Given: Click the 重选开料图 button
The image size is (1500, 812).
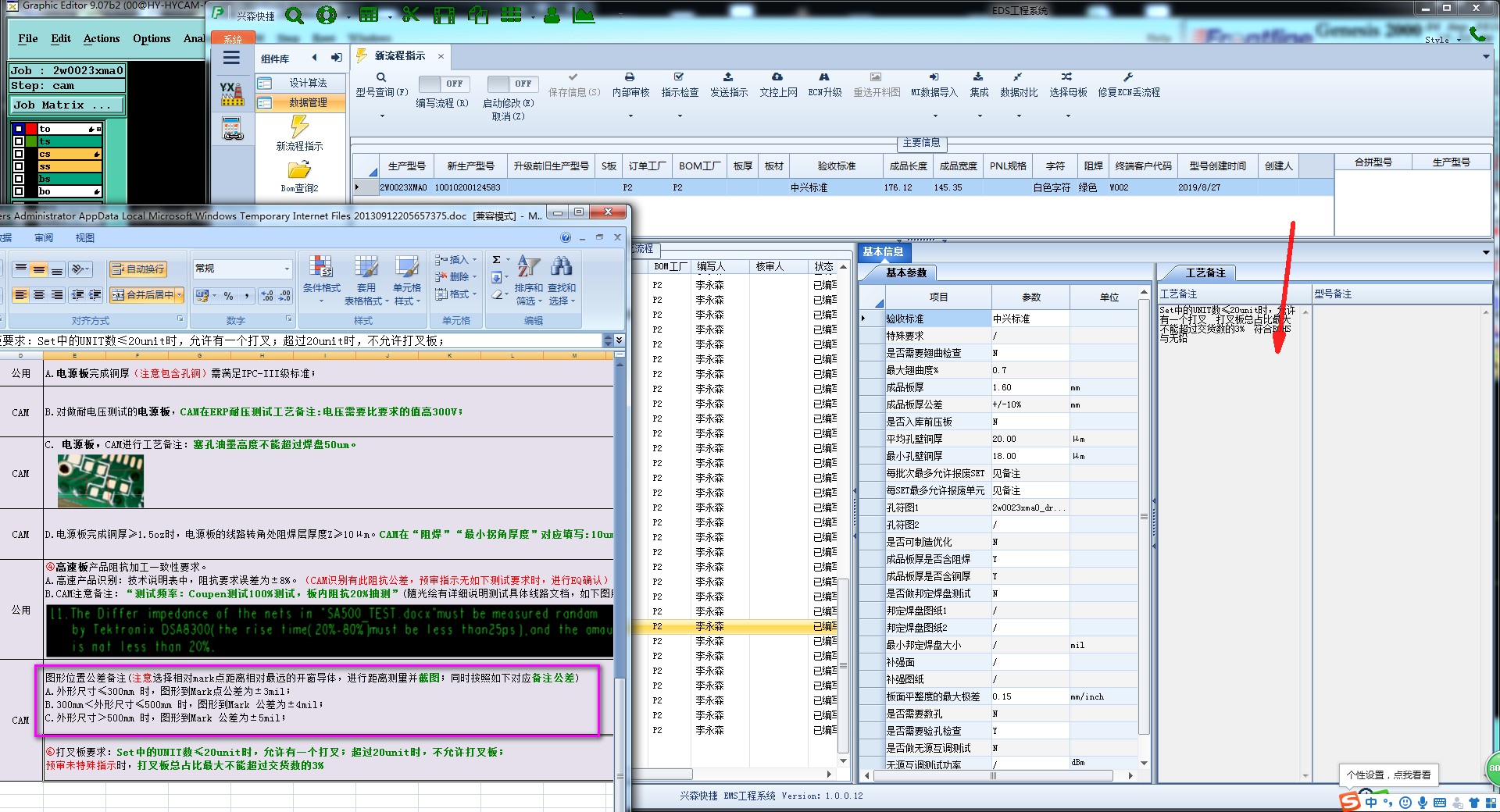Looking at the screenshot, I should click(x=877, y=84).
